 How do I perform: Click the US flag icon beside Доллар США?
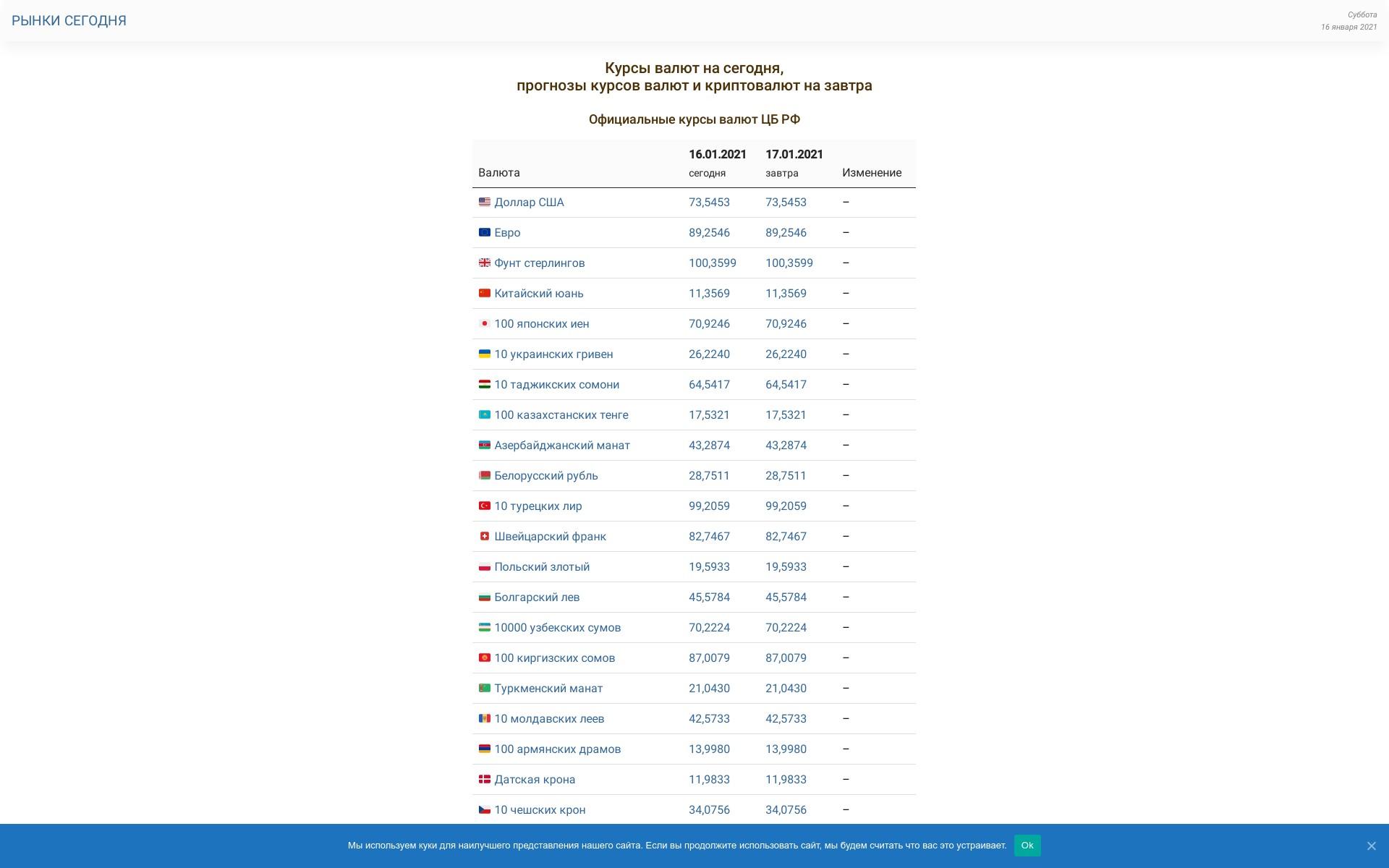tap(485, 202)
